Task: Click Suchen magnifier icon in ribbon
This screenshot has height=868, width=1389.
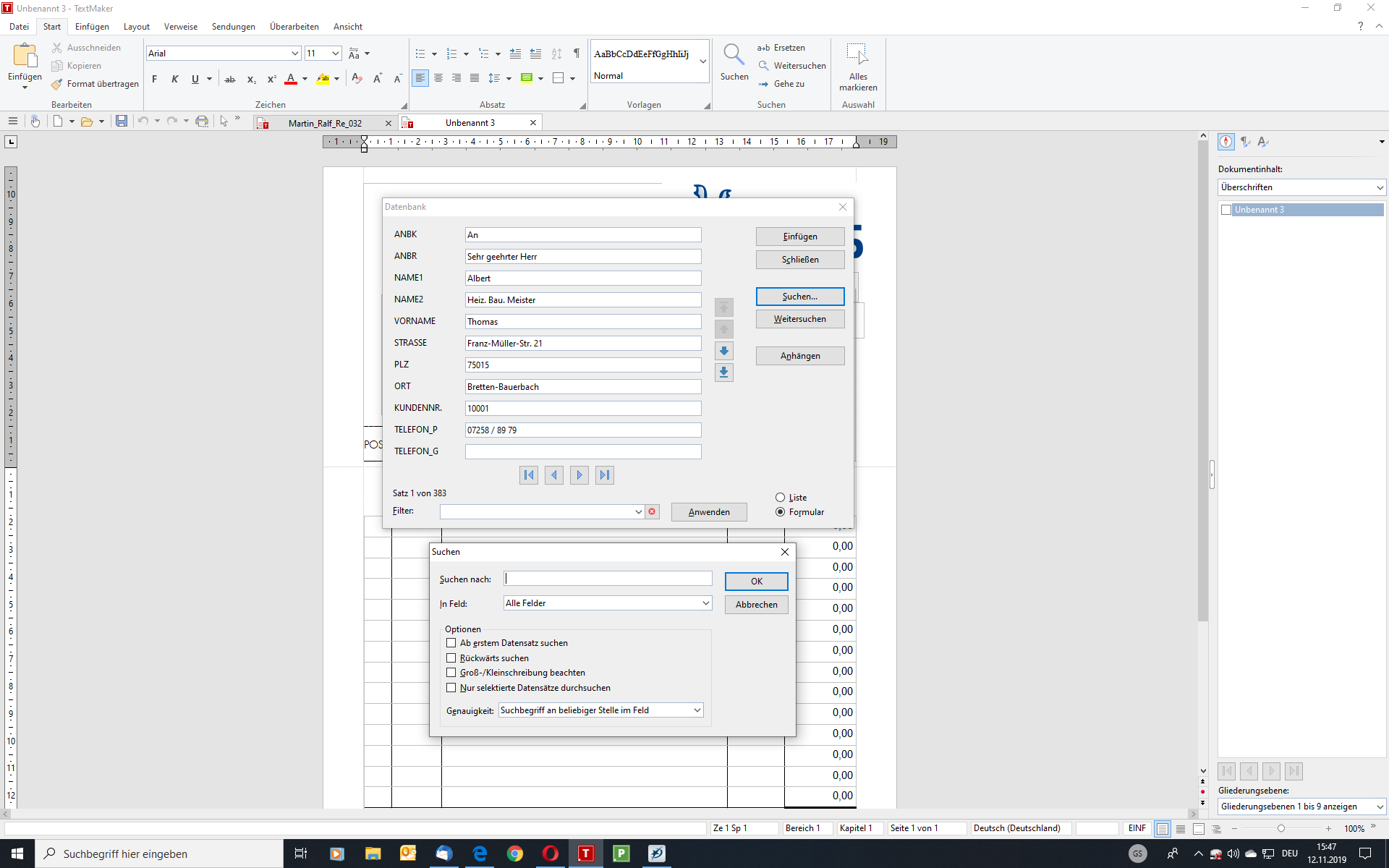Action: pyautogui.click(x=734, y=55)
